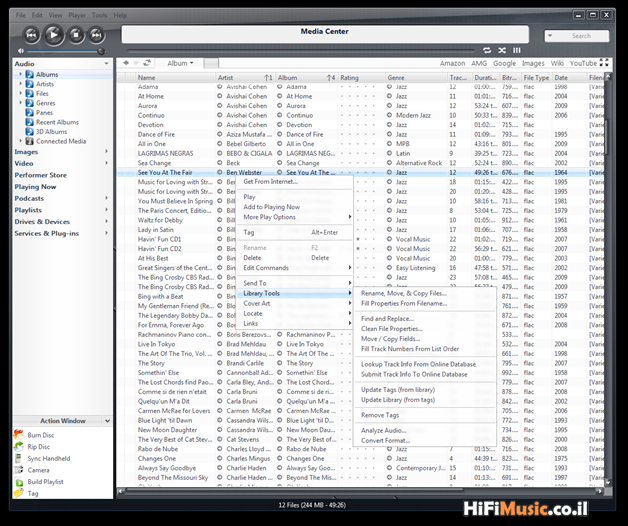628x526 pixels.
Task: Open 3D Albums view
Action: coord(51,132)
